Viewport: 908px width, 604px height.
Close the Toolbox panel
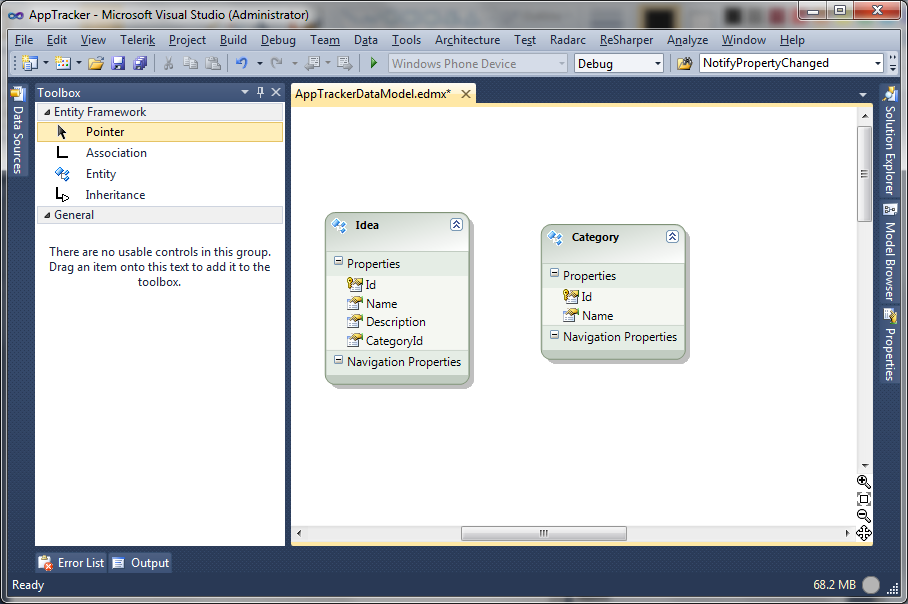point(276,92)
